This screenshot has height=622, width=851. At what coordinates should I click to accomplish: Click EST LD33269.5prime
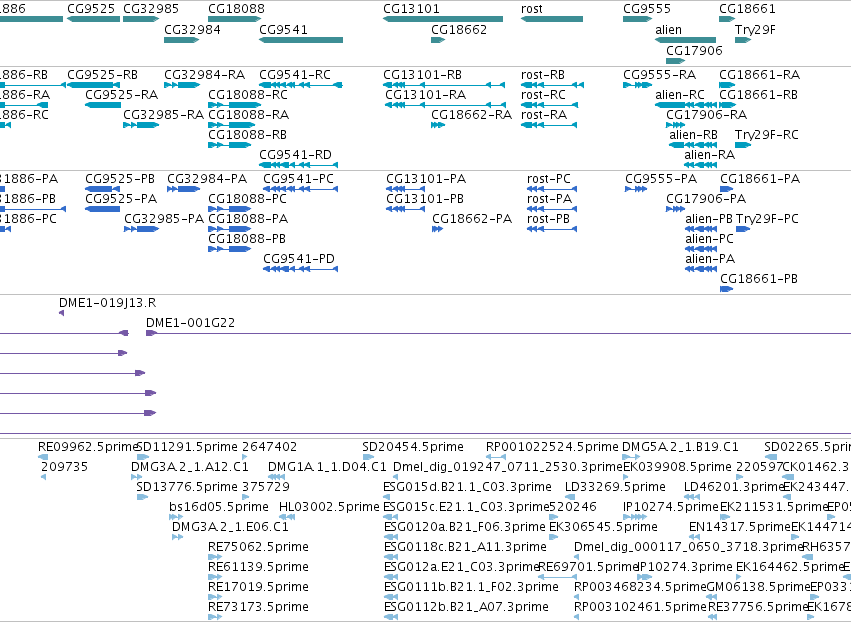pyautogui.click(x=615, y=487)
